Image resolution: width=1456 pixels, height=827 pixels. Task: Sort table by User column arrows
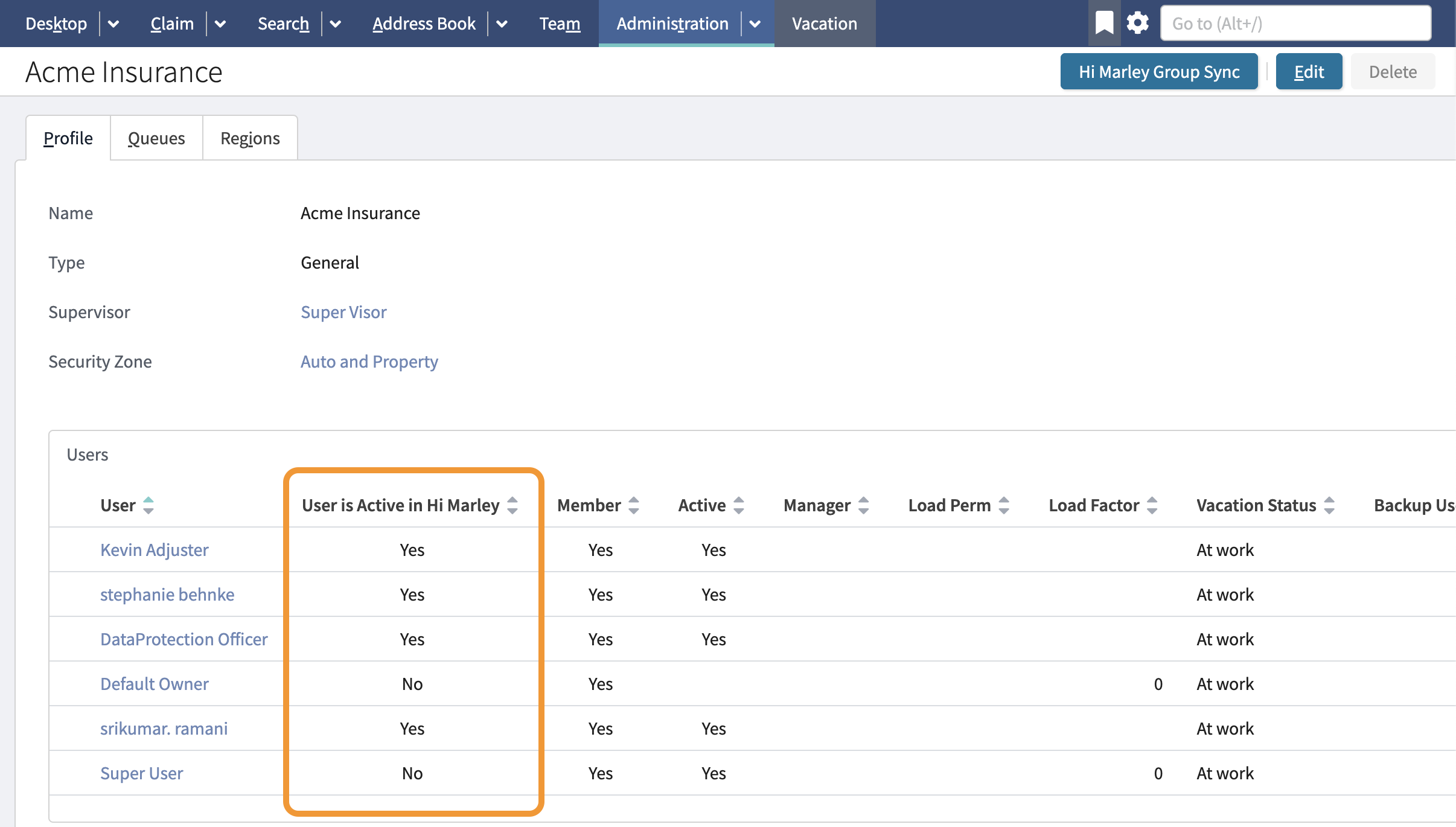point(148,505)
